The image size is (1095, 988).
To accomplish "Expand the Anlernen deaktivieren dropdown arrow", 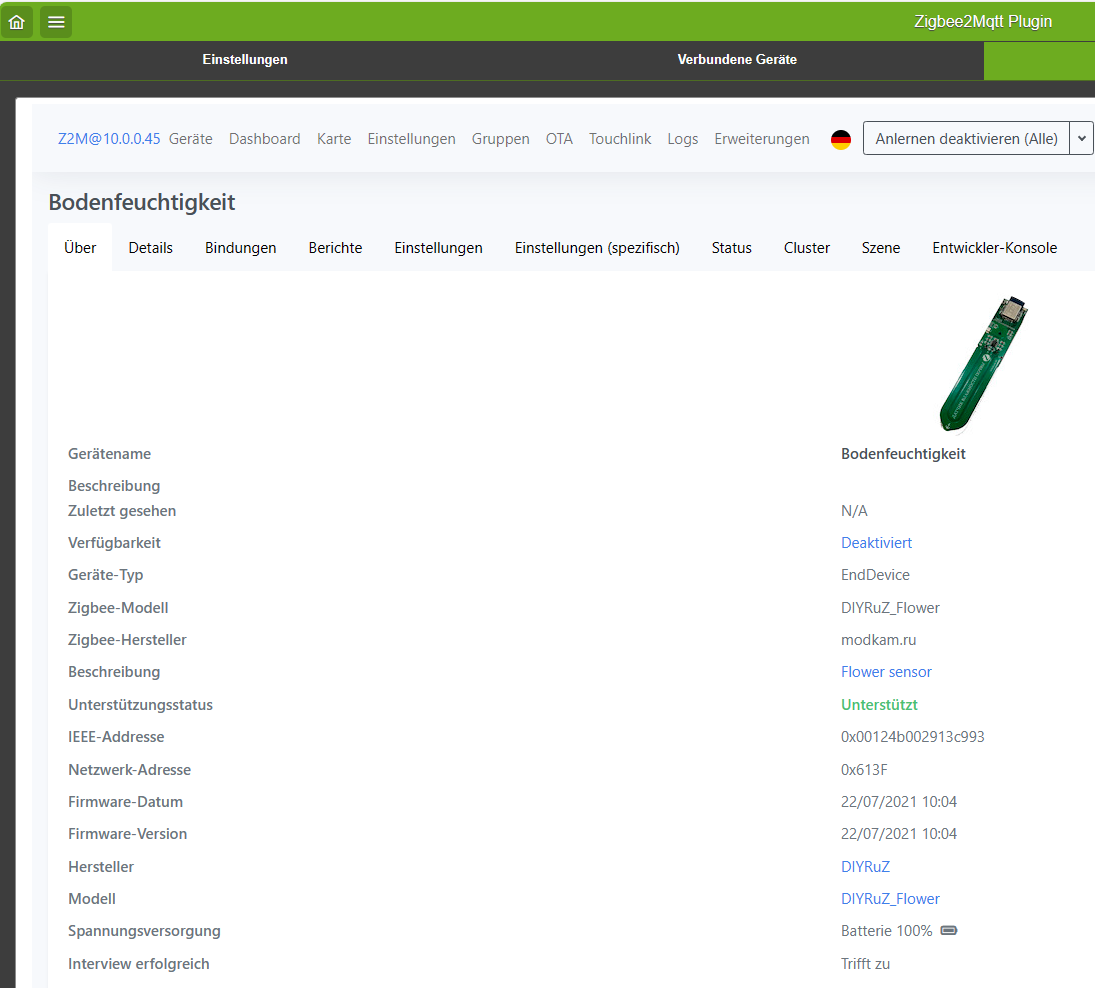I will (x=1081, y=138).
